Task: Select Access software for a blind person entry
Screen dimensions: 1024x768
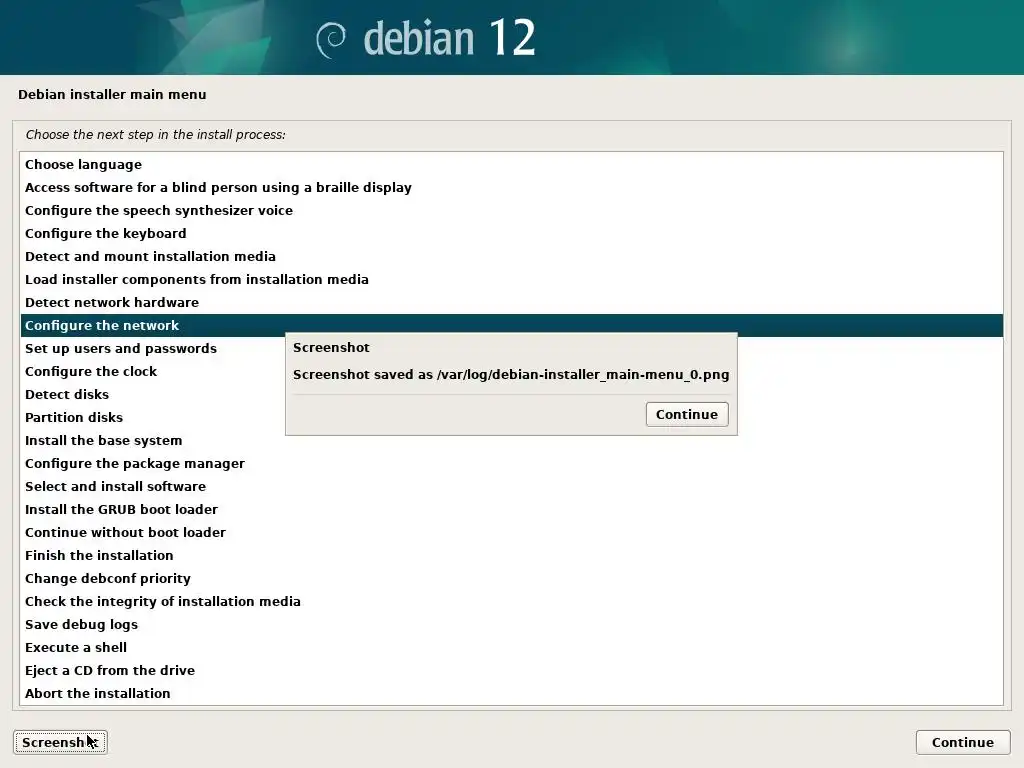Action: click(511, 187)
